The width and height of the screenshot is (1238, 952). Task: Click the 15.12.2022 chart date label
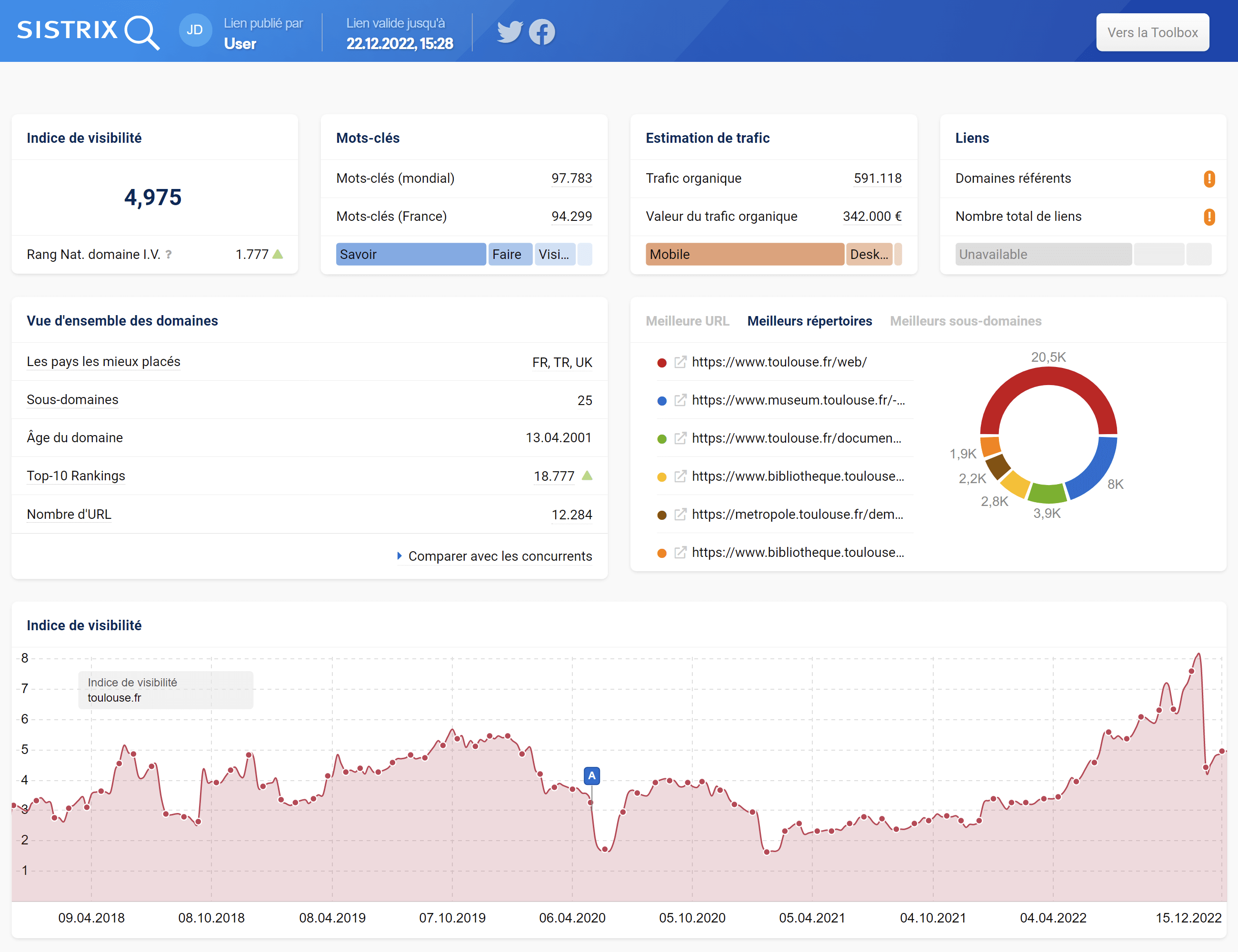(1188, 918)
